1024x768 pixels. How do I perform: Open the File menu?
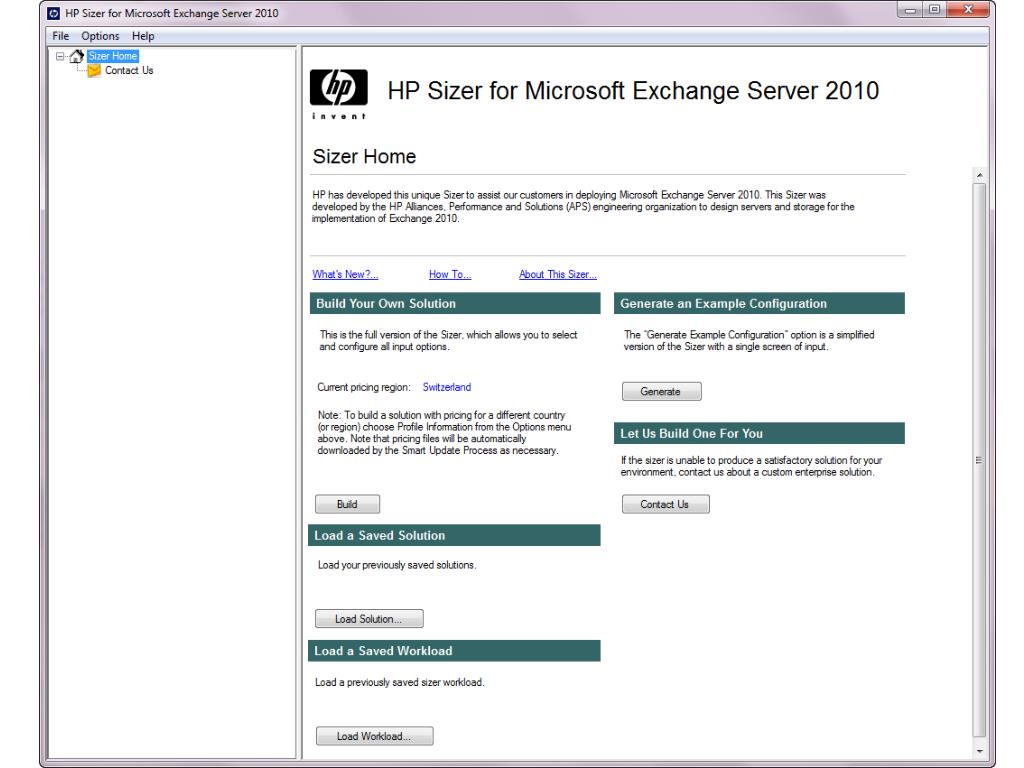(x=61, y=36)
